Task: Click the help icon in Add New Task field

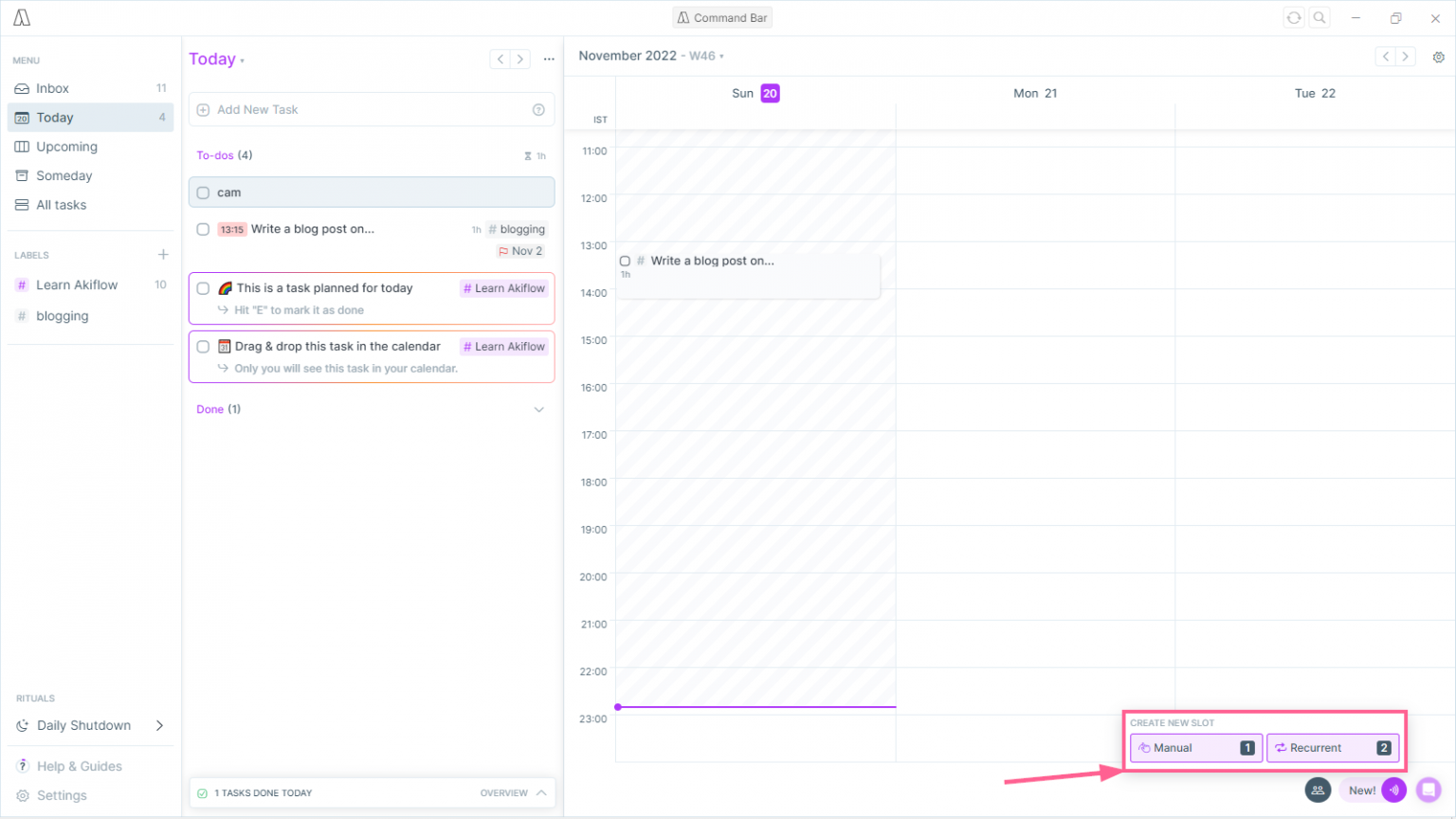Action: click(538, 110)
